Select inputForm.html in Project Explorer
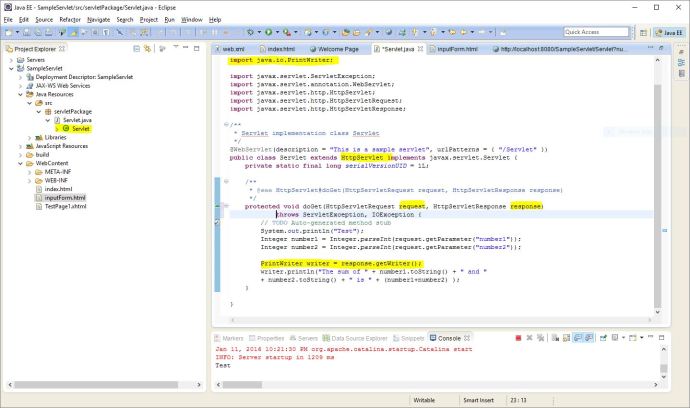 (x=65, y=198)
